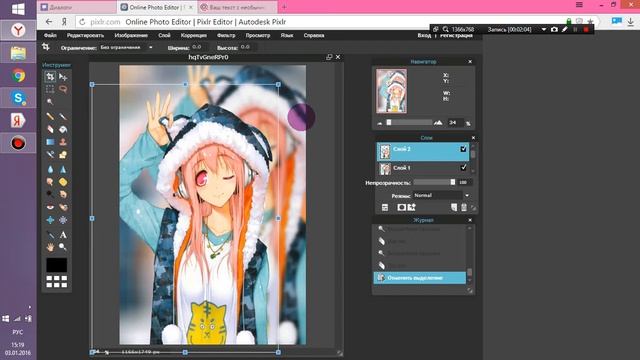Viewport: 640px width, 360px height.
Task: Select the Blur droplet tool
Action: 50,169
